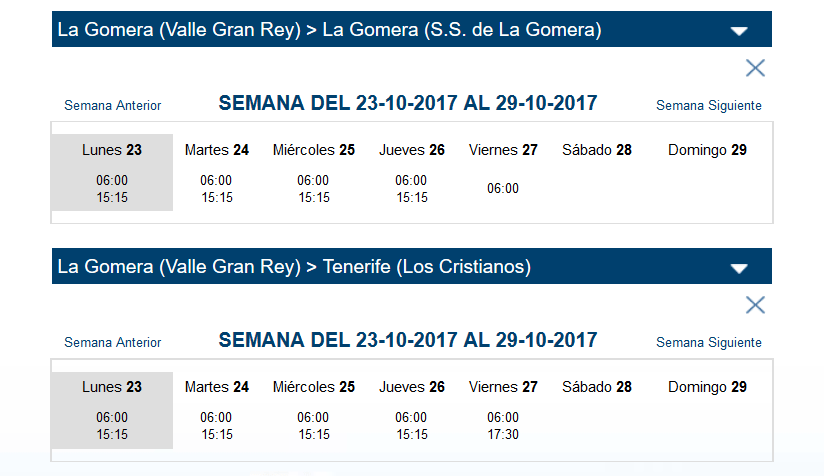
Task: Pick Jueves 26 06:00 departure to Tenerife
Action: pyautogui.click(x=411, y=417)
